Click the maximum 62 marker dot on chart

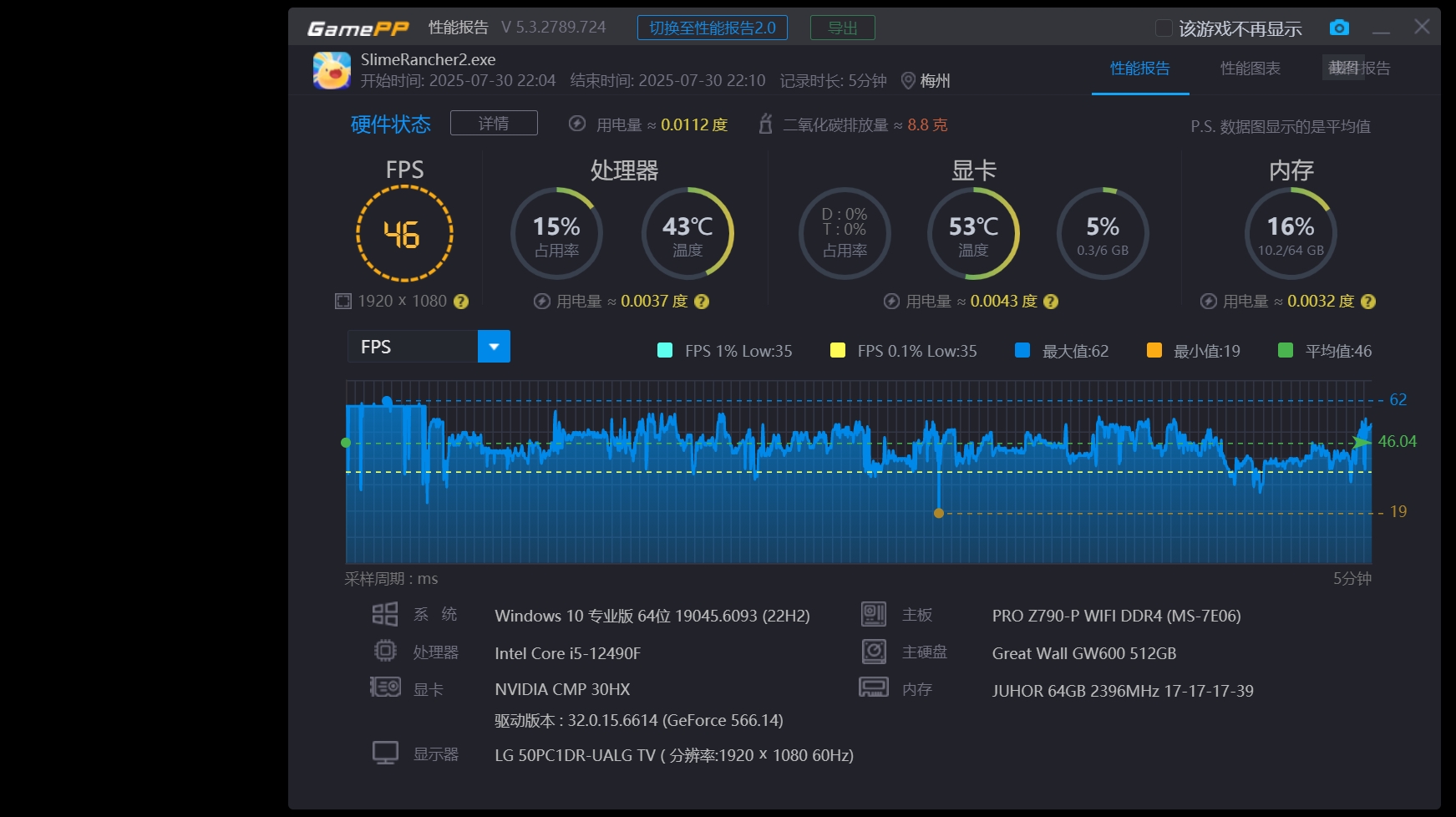(x=387, y=401)
